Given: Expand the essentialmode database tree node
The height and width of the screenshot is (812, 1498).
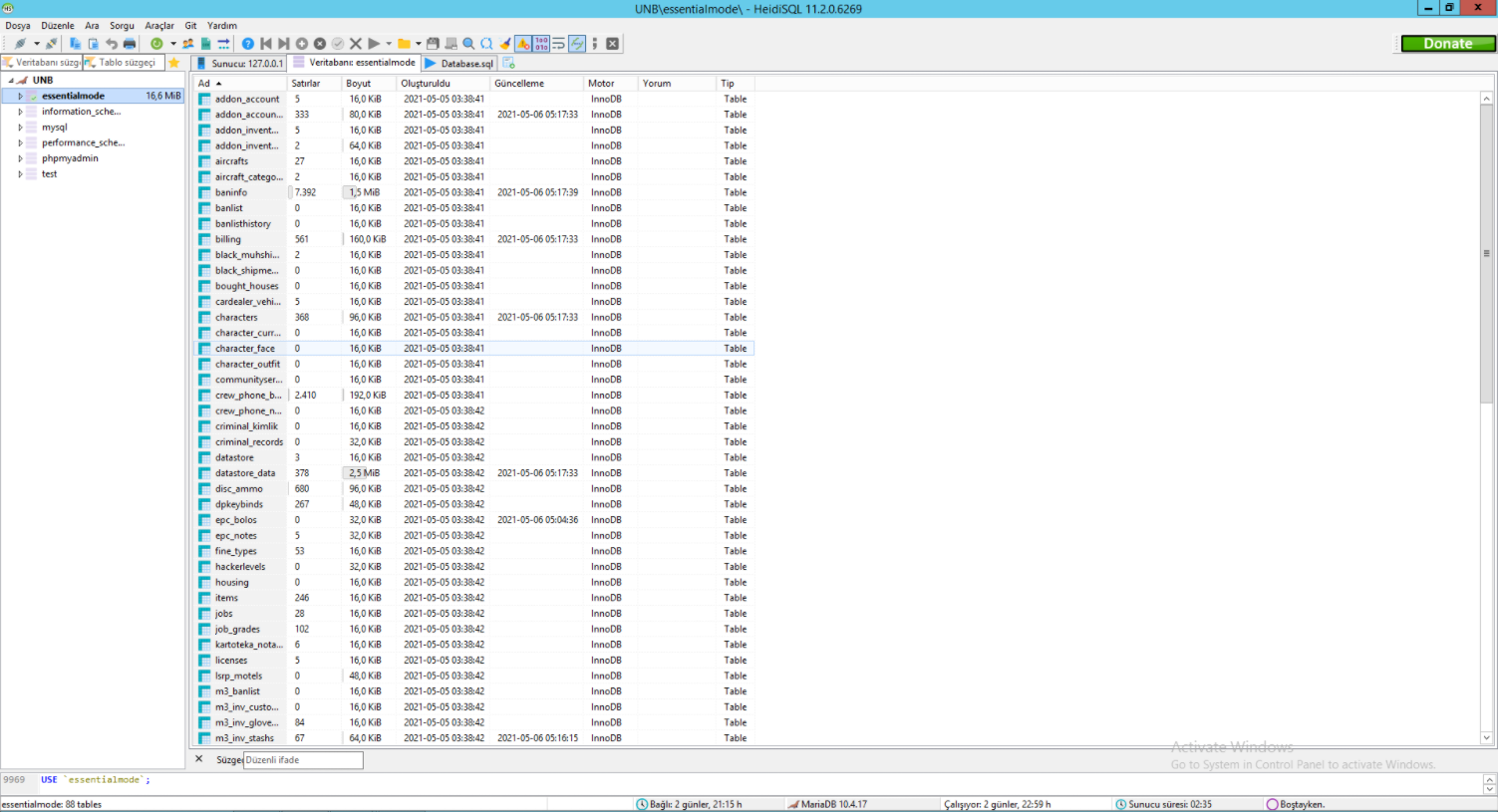Looking at the screenshot, I should pos(20,97).
